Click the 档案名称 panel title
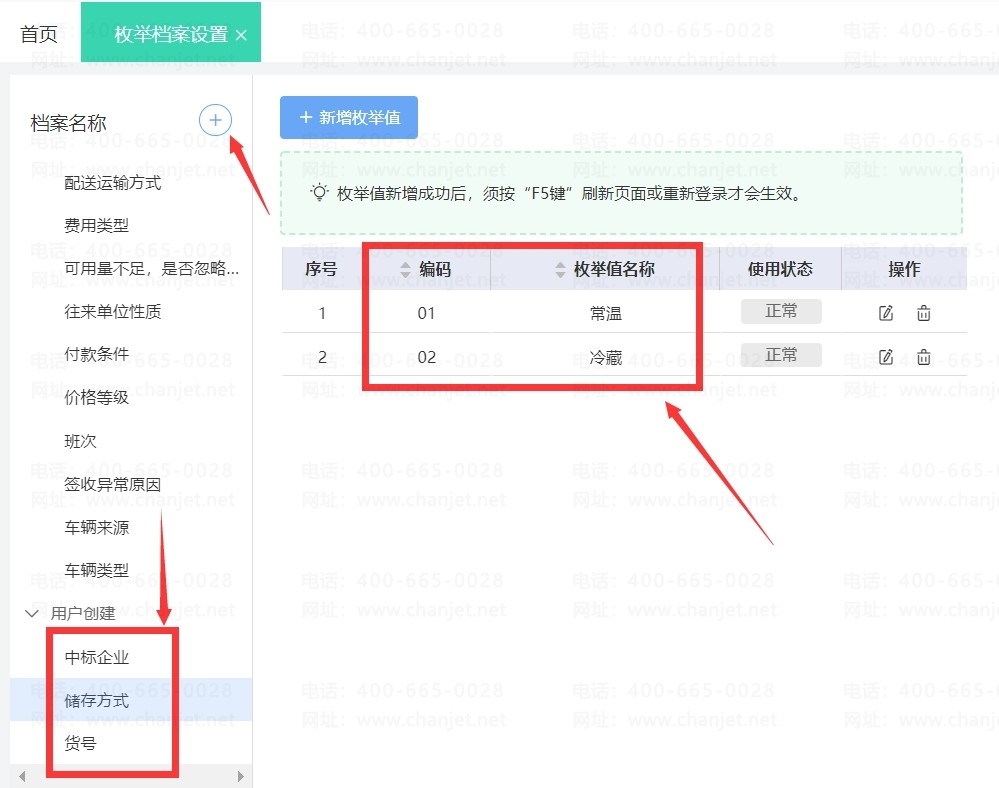 point(68,123)
